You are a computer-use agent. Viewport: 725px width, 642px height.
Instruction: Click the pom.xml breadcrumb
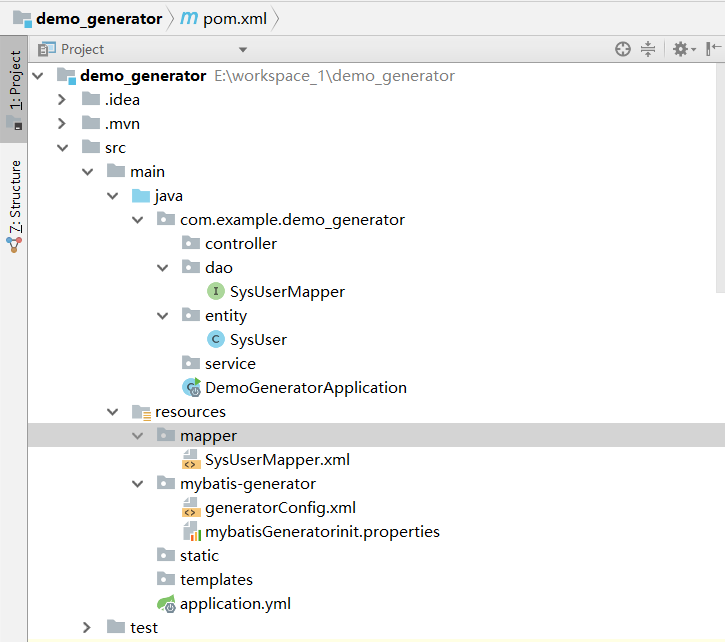click(x=225, y=19)
